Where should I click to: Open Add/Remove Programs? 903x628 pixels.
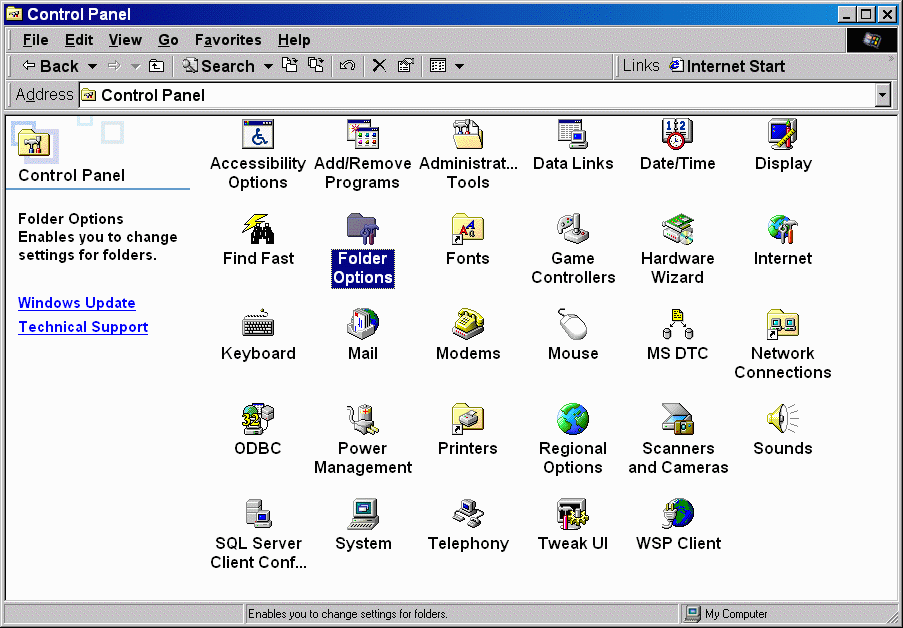click(362, 135)
